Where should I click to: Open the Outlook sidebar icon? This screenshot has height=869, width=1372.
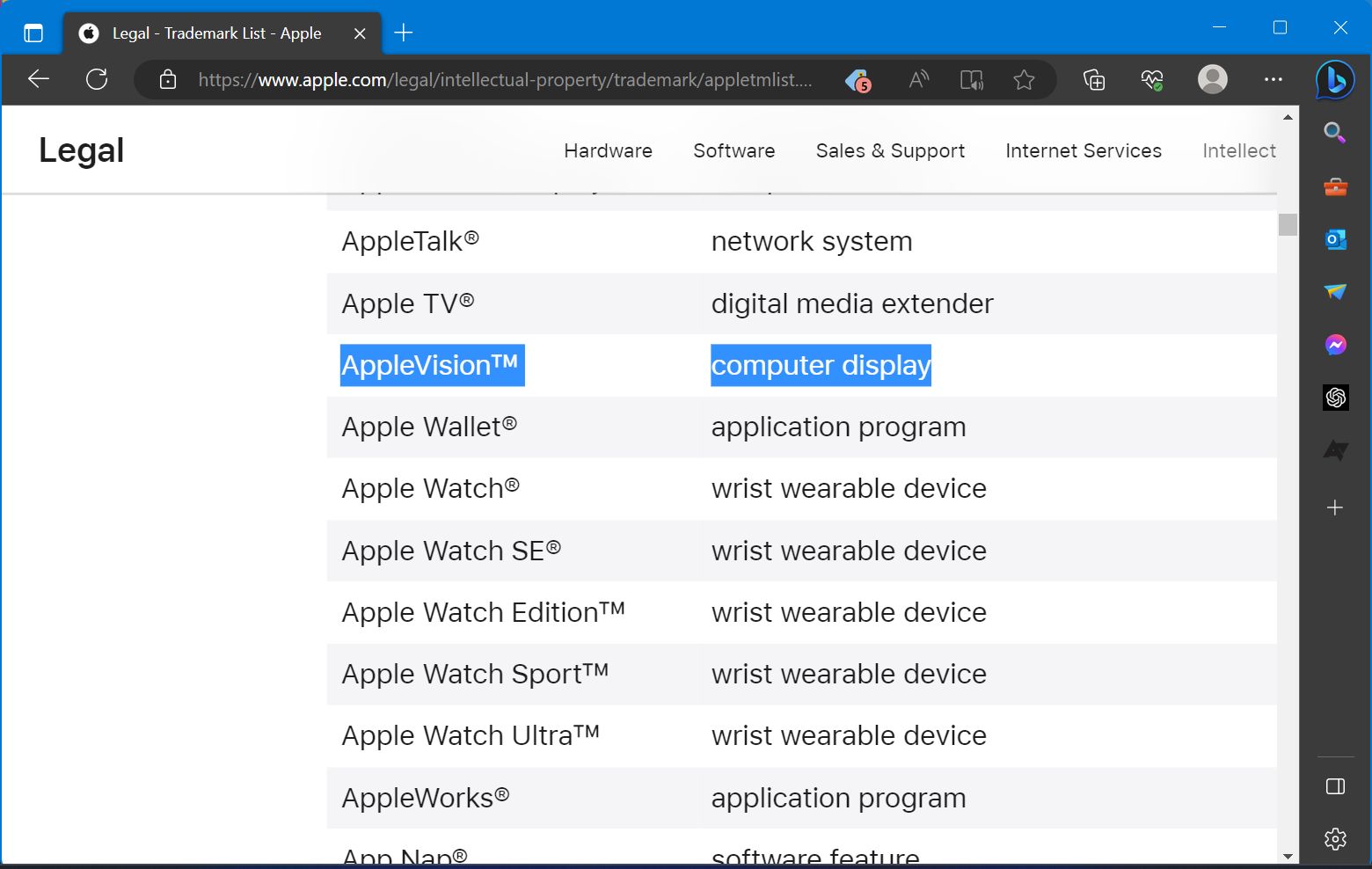[x=1335, y=238]
